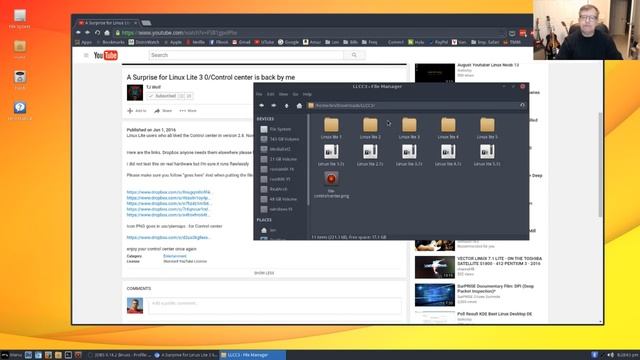Open the 343 GB Volume device
Image resolution: width=640 pixels, height=360 pixels.
pyautogui.click(x=280, y=139)
